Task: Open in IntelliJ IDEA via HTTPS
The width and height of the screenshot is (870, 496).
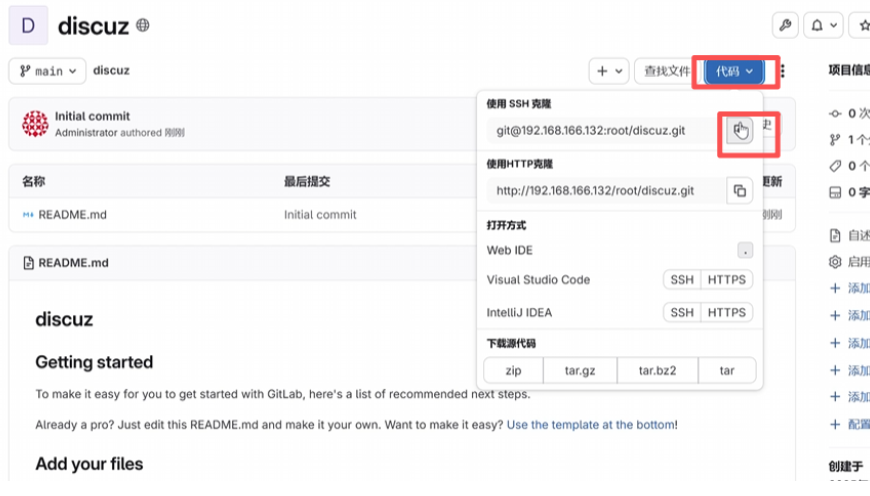Action: click(x=726, y=312)
